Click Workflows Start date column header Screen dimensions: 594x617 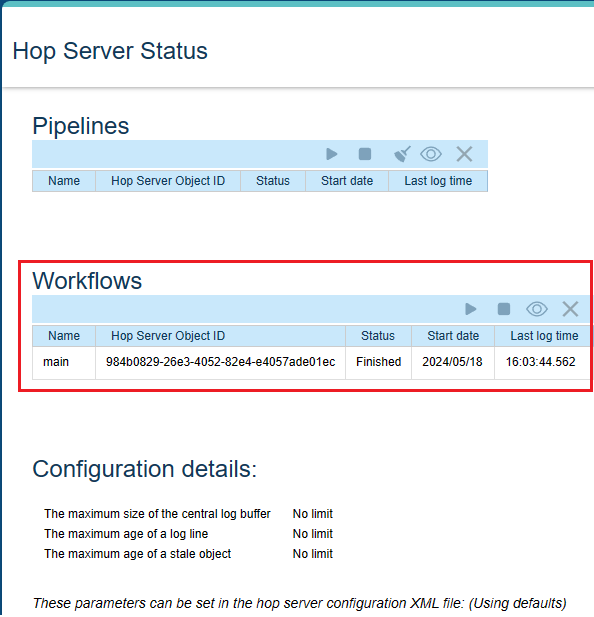click(453, 336)
